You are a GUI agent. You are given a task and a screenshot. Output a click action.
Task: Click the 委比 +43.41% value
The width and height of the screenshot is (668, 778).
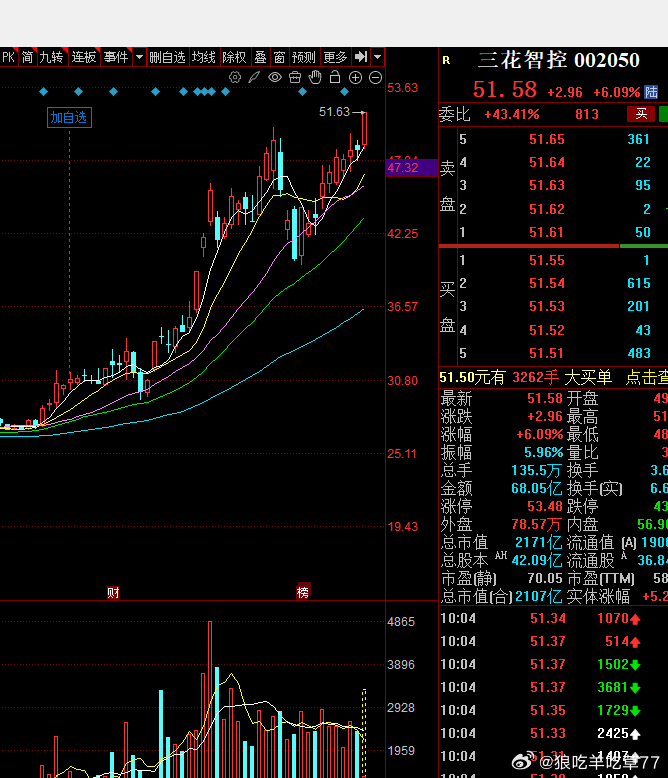click(512, 115)
